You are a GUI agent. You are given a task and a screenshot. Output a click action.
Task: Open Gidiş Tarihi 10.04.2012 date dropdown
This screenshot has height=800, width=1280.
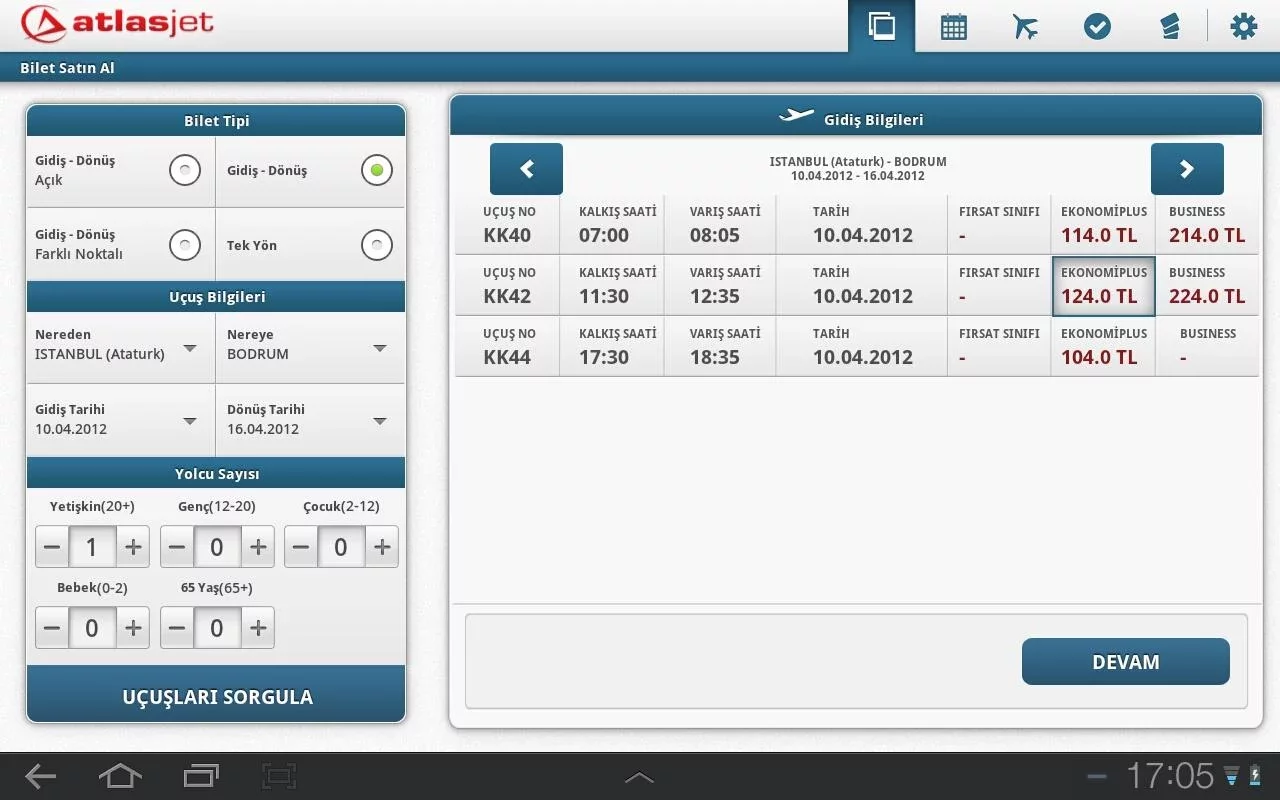(x=121, y=421)
